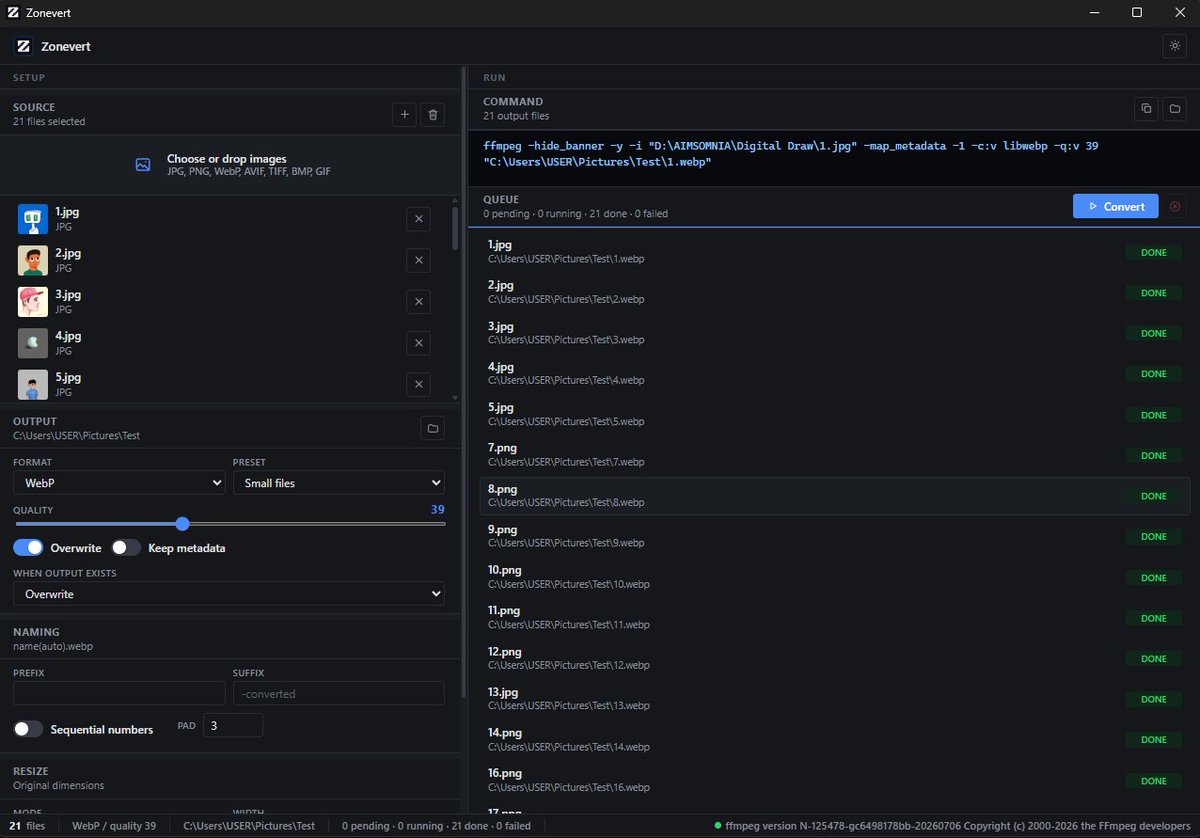The width and height of the screenshot is (1200, 838).
Task: Maximize the Zonevert window
Action: coord(1137,12)
